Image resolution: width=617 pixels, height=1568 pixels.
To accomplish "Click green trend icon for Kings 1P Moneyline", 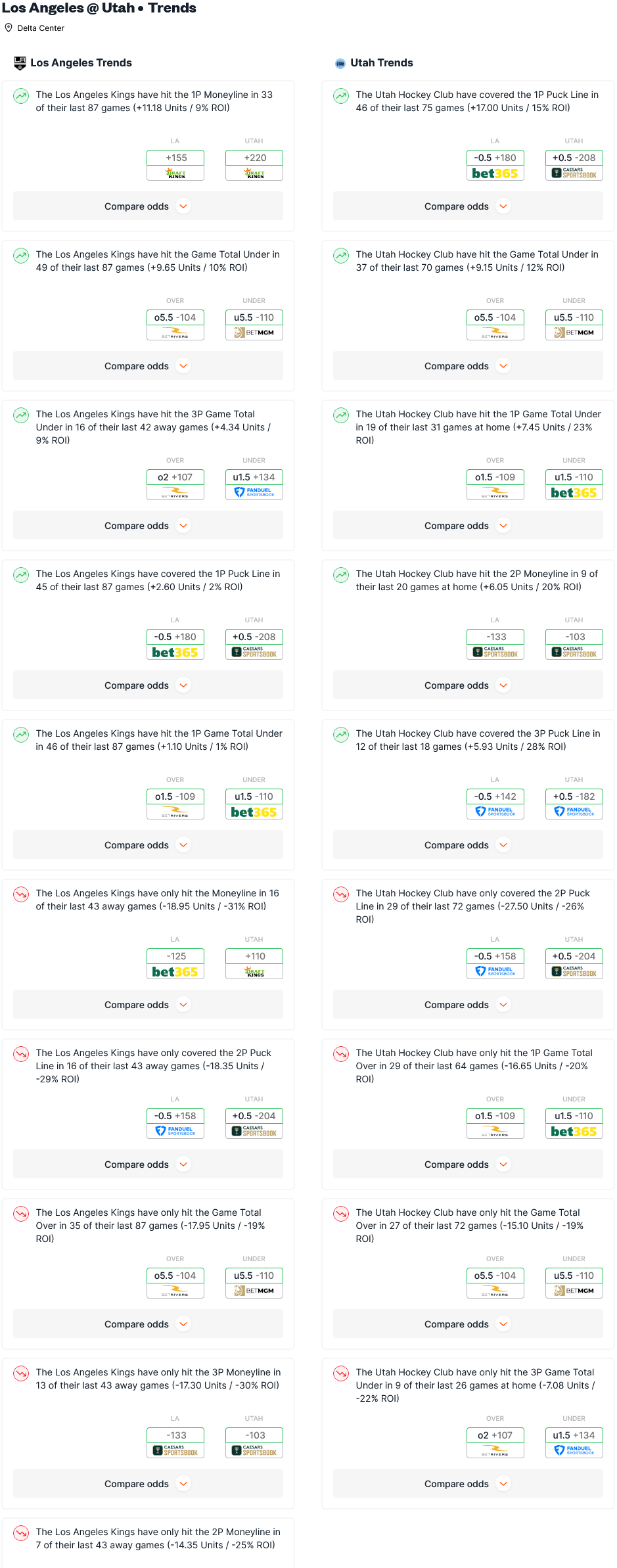I will point(22,96).
